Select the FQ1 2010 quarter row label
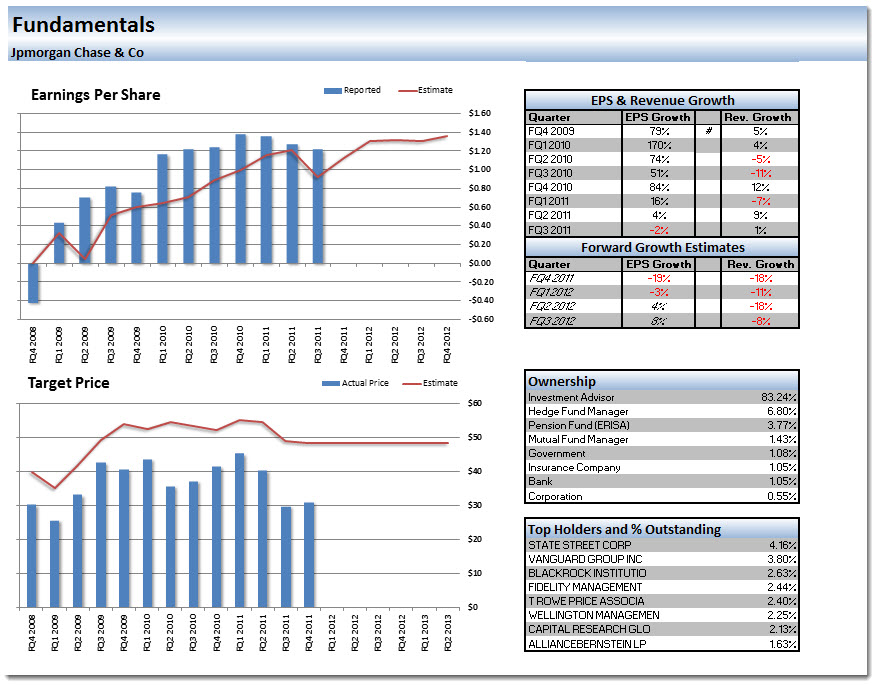The width and height of the screenshot is (877, 685). click(x=549, y=145)
